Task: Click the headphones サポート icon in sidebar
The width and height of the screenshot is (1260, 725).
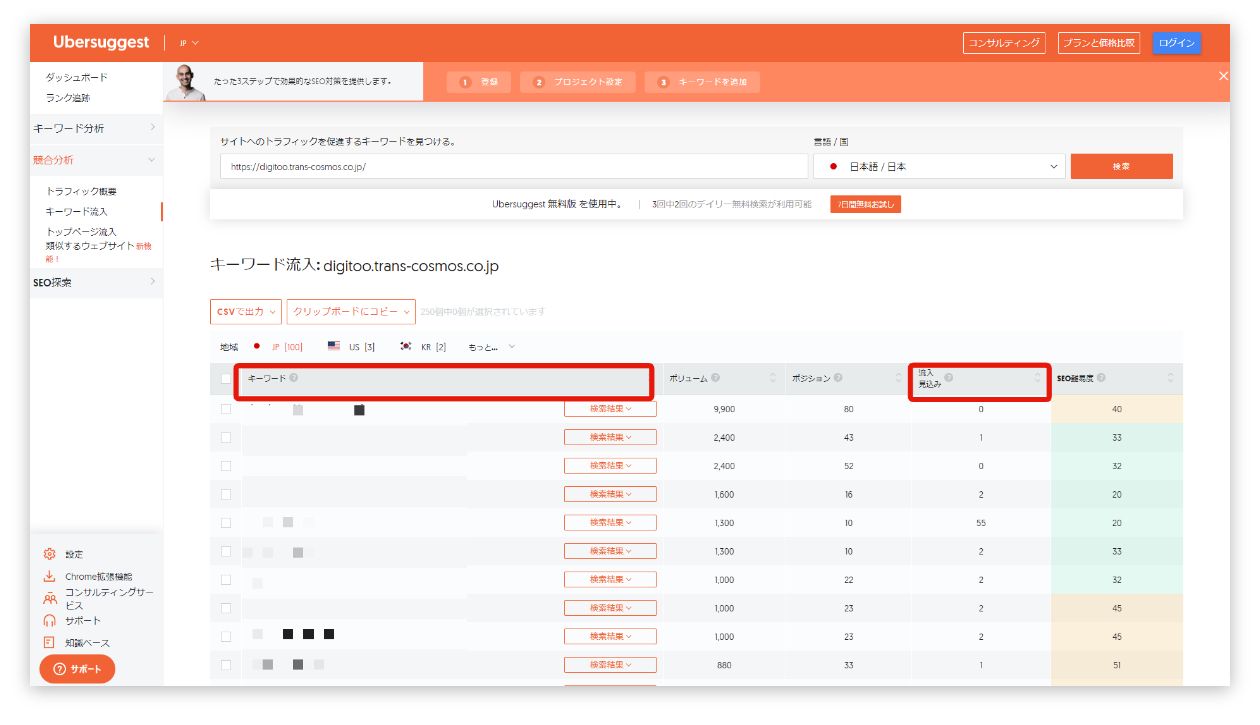Action: (x=49, y=621)
